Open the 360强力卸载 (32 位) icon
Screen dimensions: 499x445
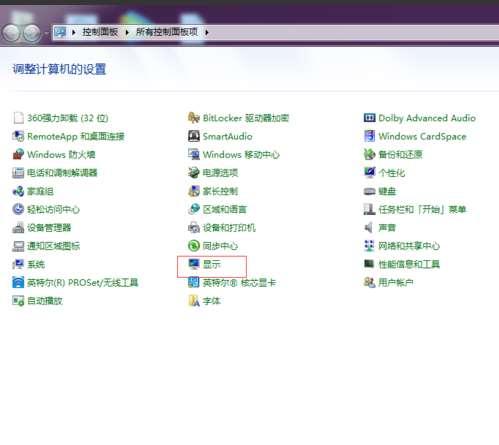(x=18, y=118)
